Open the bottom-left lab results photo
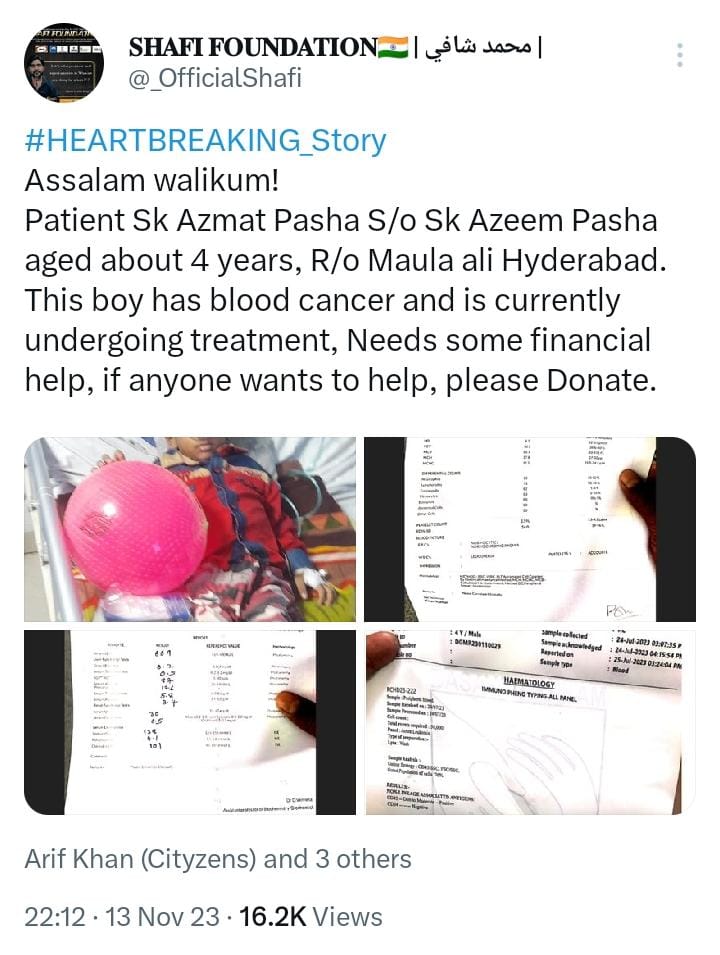The width and height of the screenshot is (720, 955). pos(190,722)
